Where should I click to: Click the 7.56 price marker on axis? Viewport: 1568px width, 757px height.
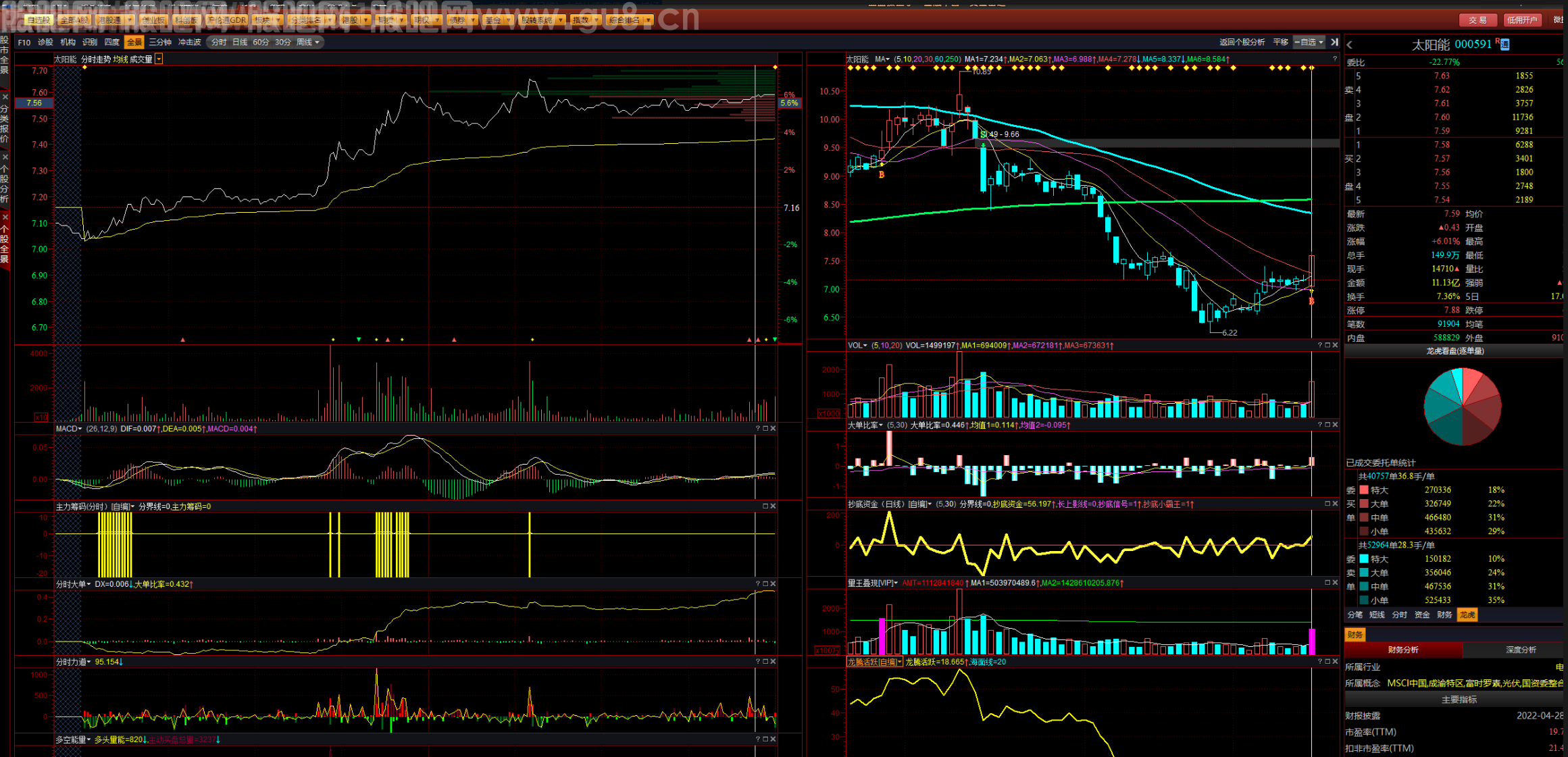34,103
